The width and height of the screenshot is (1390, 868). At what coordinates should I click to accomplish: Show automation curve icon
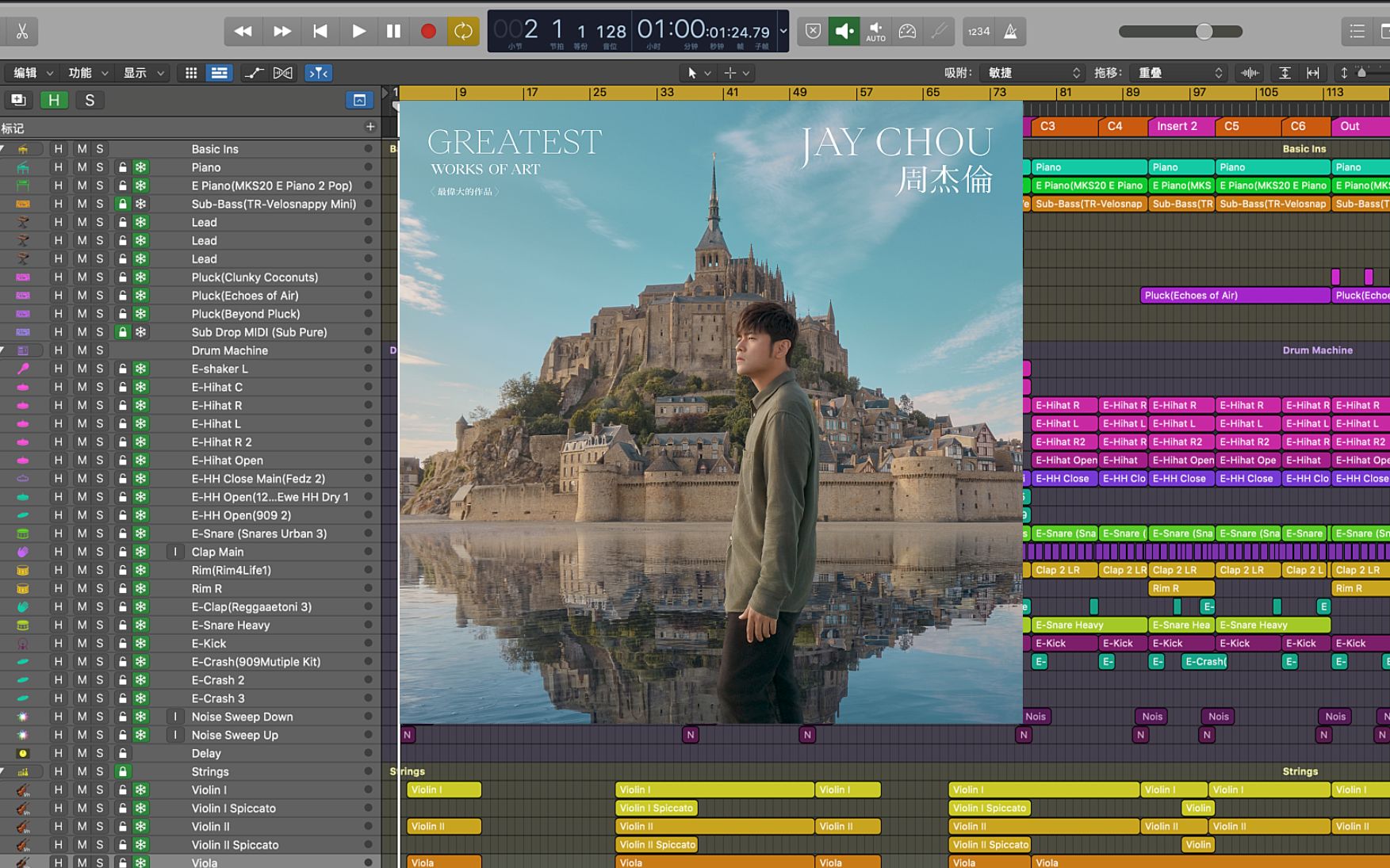pos(254,73)
